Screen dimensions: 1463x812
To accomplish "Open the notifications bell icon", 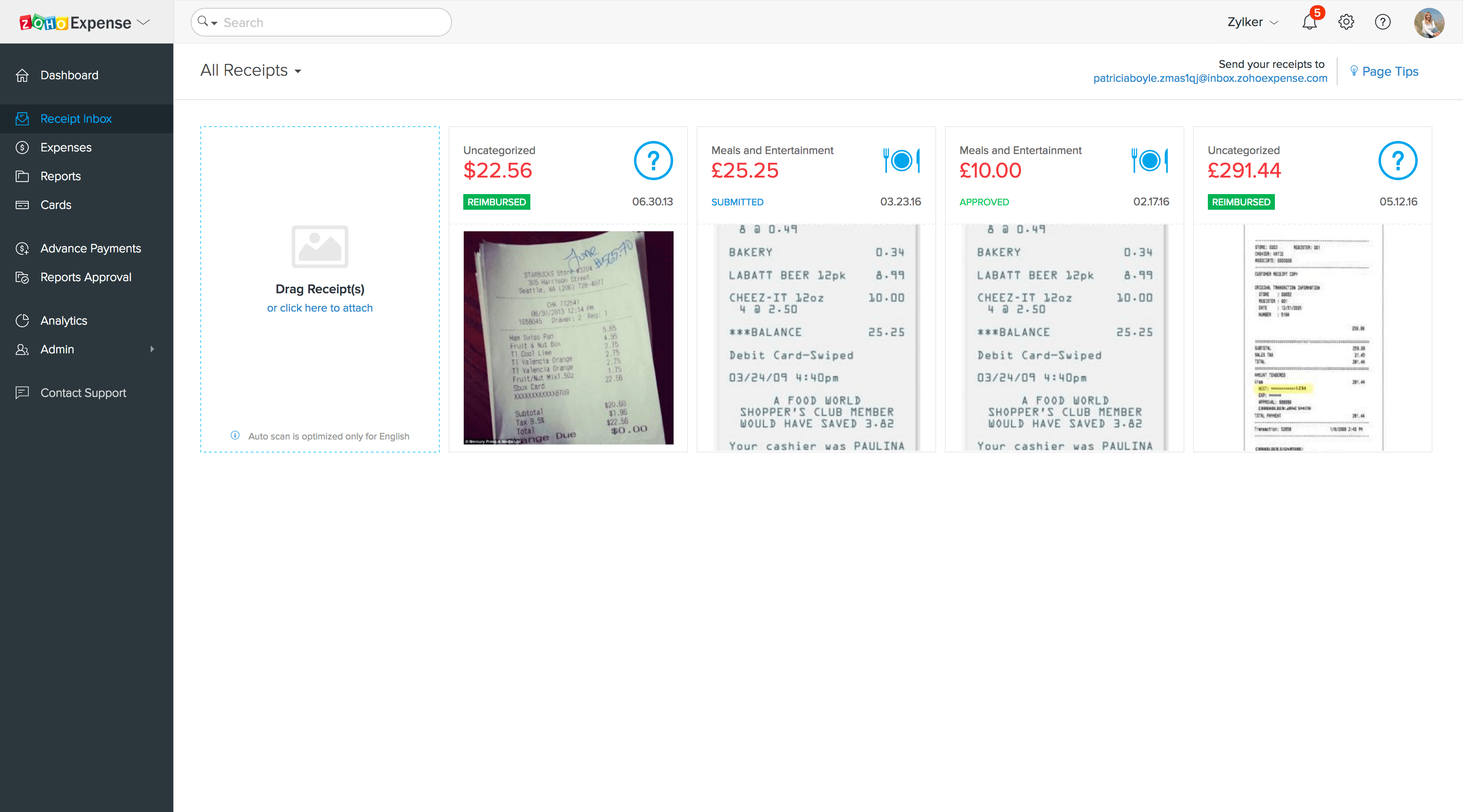I will click(1309, 22).
